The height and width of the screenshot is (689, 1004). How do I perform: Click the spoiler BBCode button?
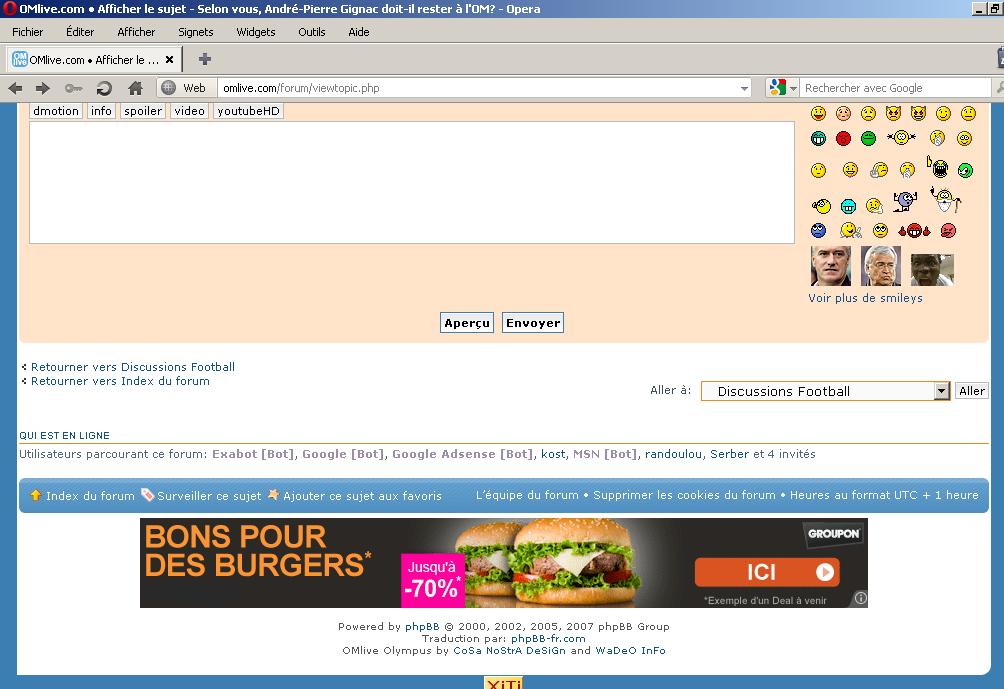coord(143,111)
